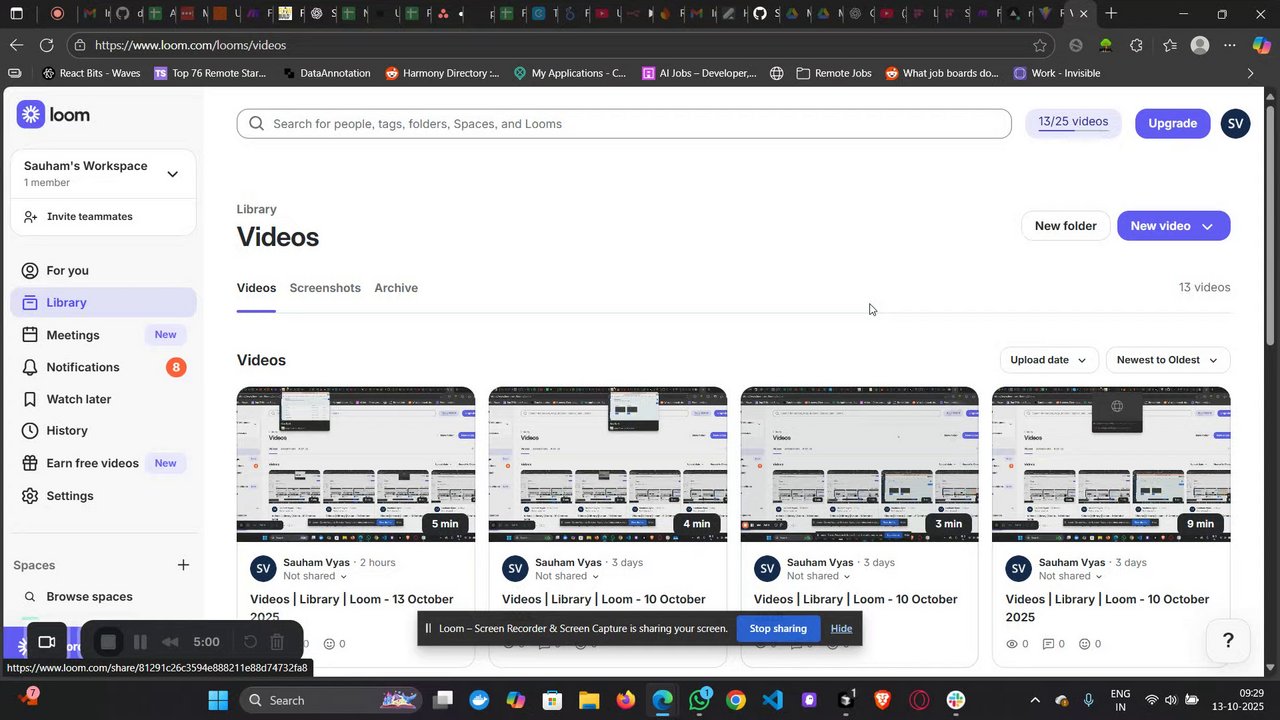Click New folder

click(x=1065, y=226)
